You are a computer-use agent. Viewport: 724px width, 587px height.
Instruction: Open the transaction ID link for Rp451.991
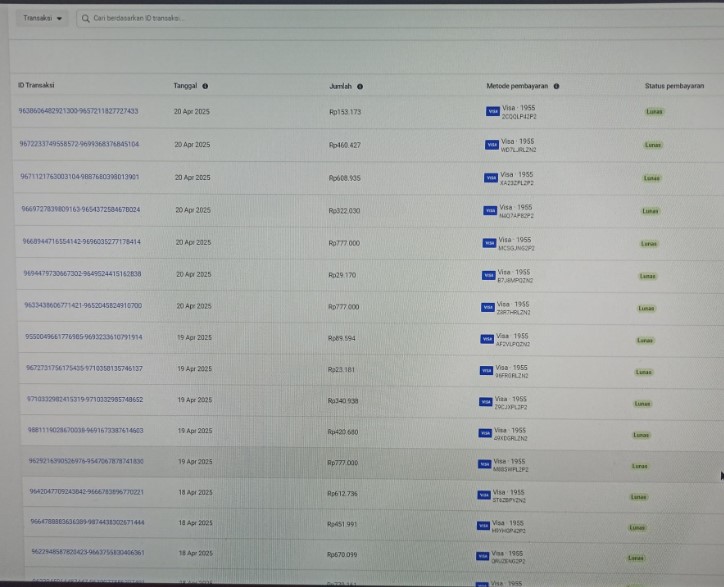click(x=87, y=522)
